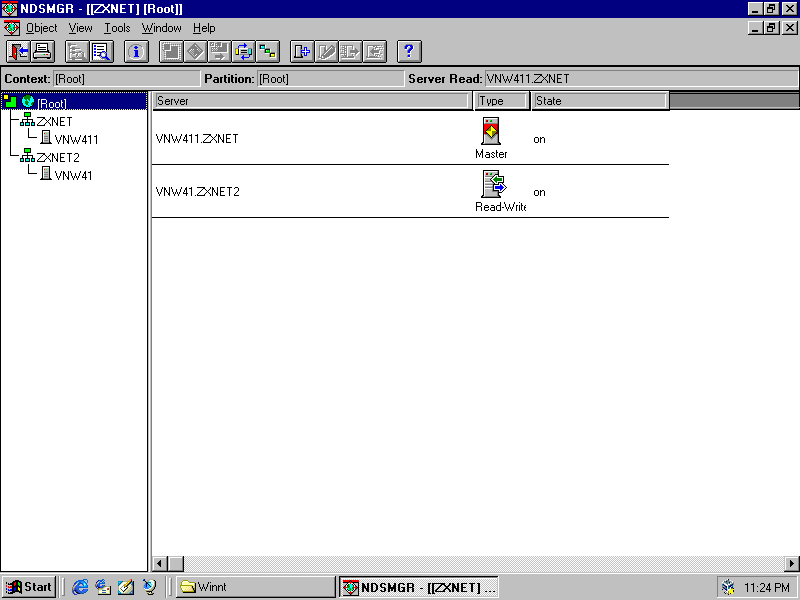
Task: Select the VNW411.ZXNET server row
Action: [x=410, y=138]
